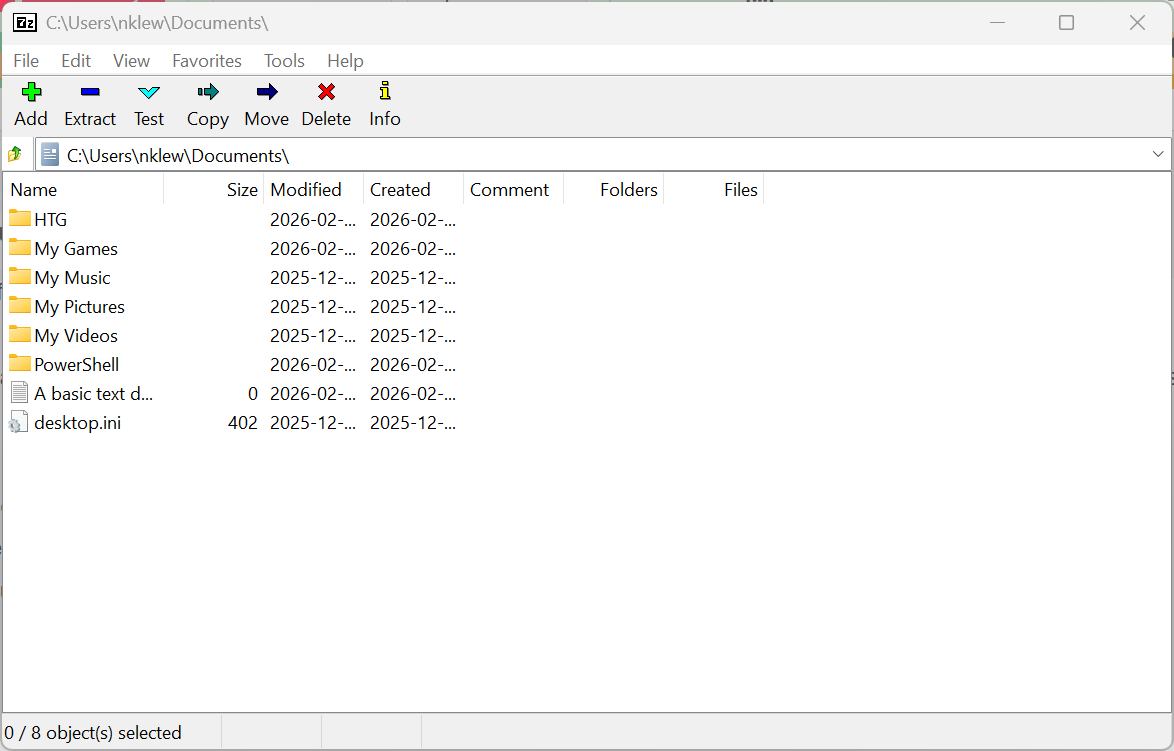Open the File menu
This screenshot has height=751, width=1174.
click(x=26, y=61)
